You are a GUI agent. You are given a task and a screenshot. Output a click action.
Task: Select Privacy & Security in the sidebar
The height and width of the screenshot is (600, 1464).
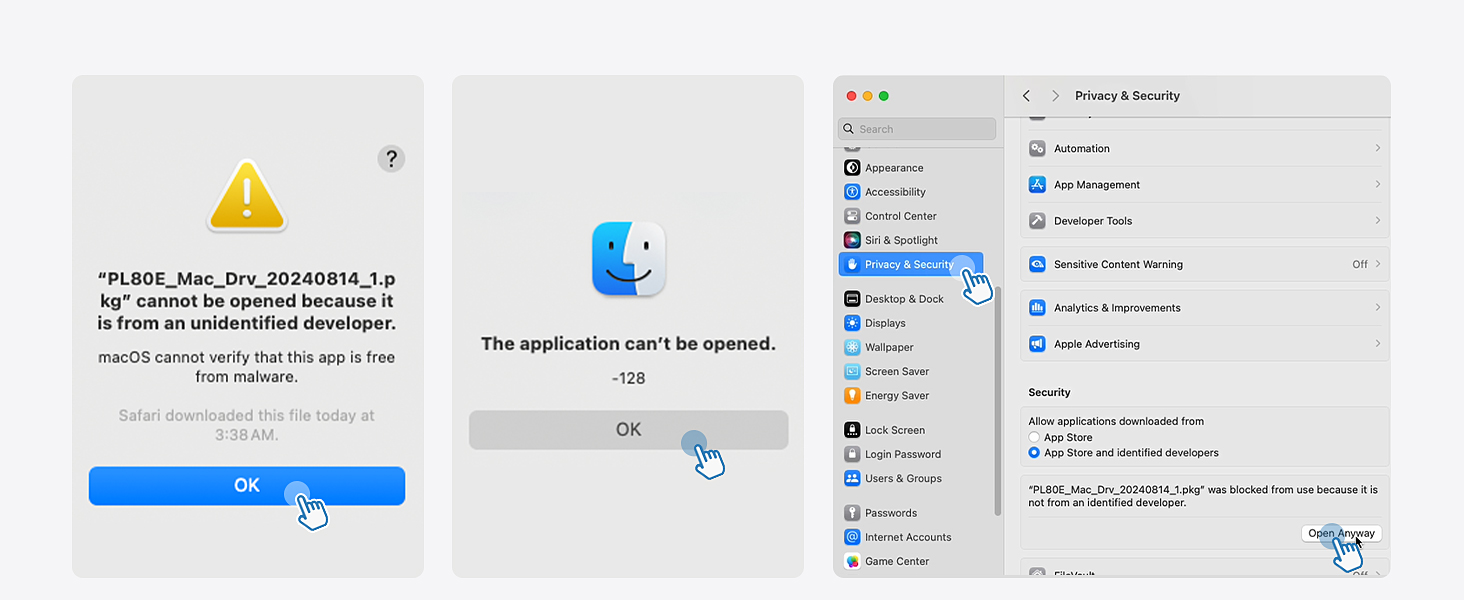tap(910, 264)
